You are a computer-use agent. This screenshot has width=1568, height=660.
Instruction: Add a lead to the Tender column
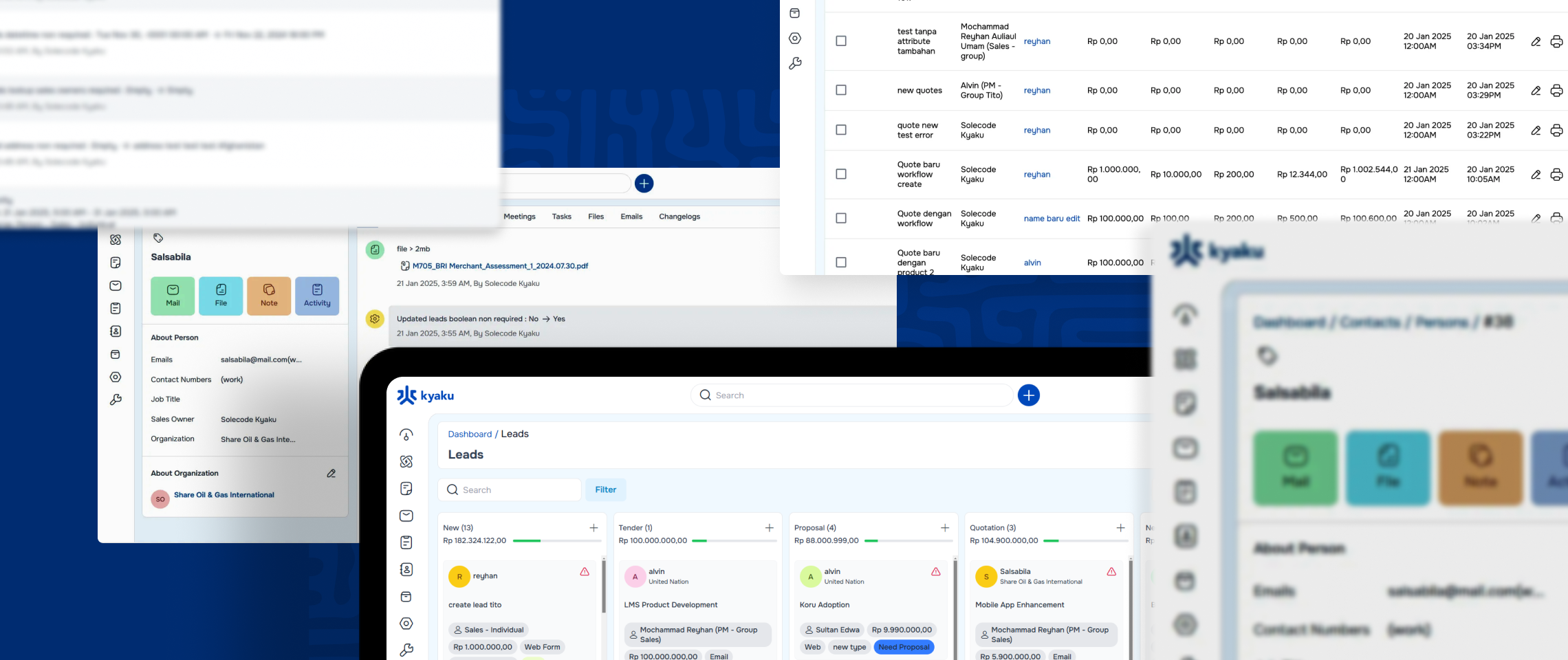[x=769, y=528]
